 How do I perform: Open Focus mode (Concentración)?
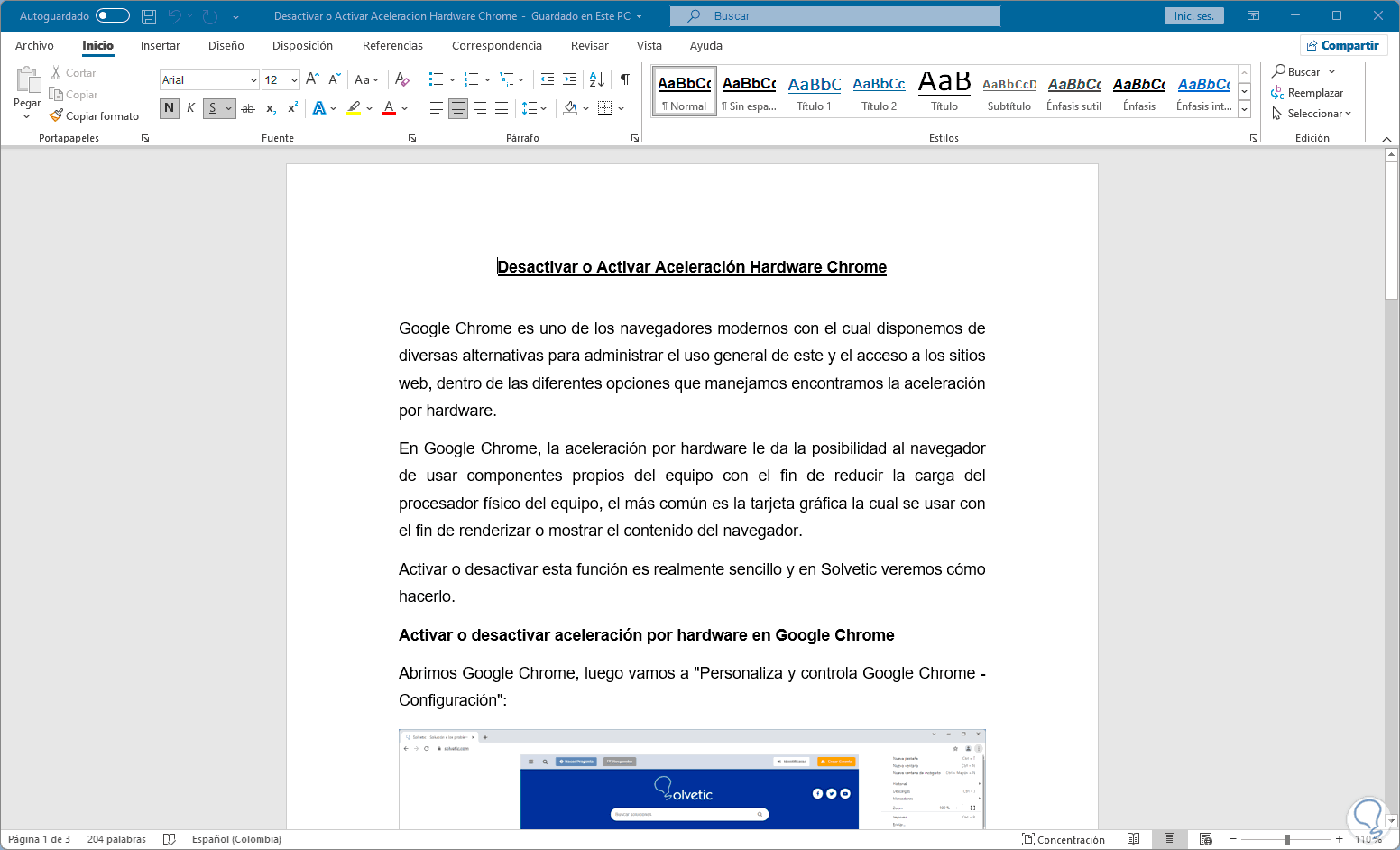1064,839
